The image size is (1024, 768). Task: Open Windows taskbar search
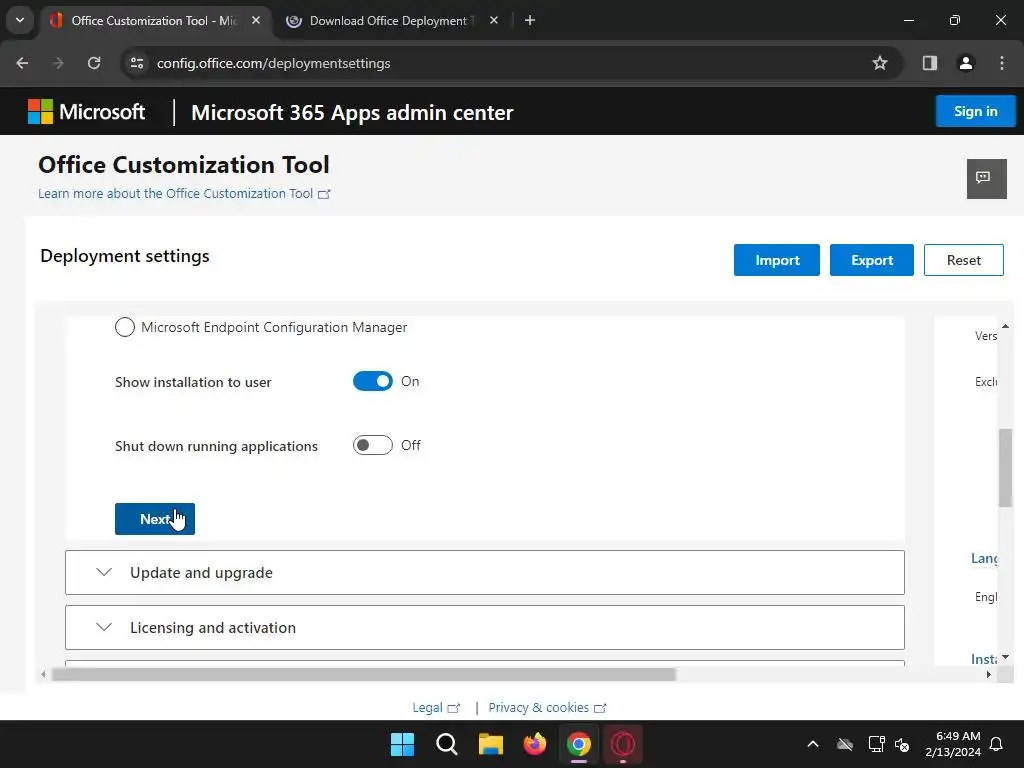click(x=447, y=744)
